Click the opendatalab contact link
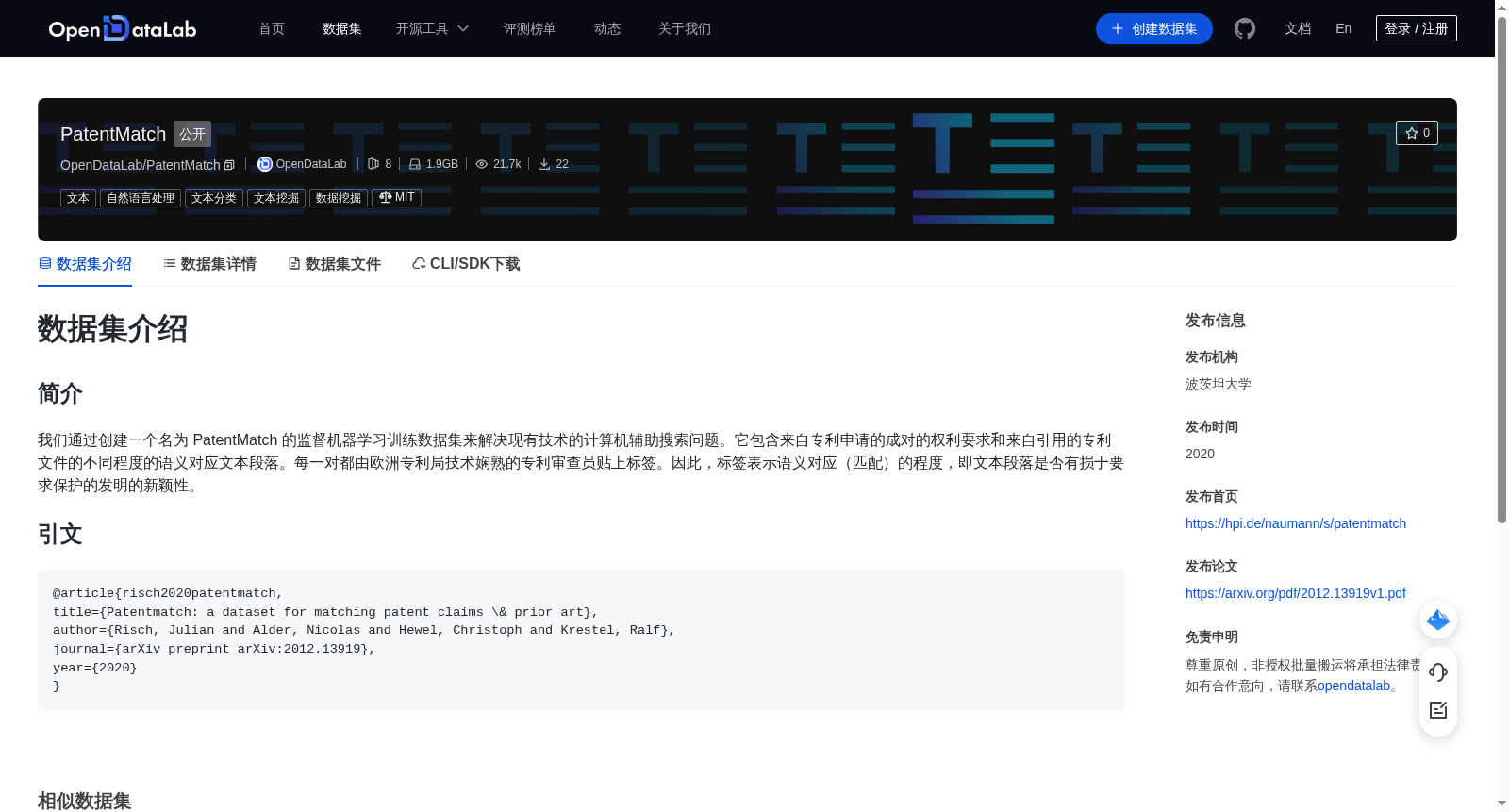Screen dimensions: 1509x812 tap(1353, 686)
